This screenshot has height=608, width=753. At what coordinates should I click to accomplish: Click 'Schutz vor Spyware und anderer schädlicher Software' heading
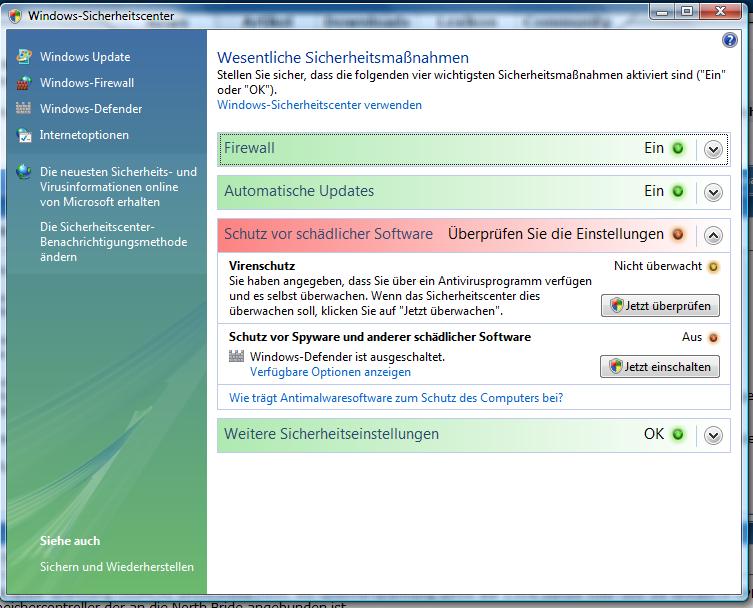380,337
